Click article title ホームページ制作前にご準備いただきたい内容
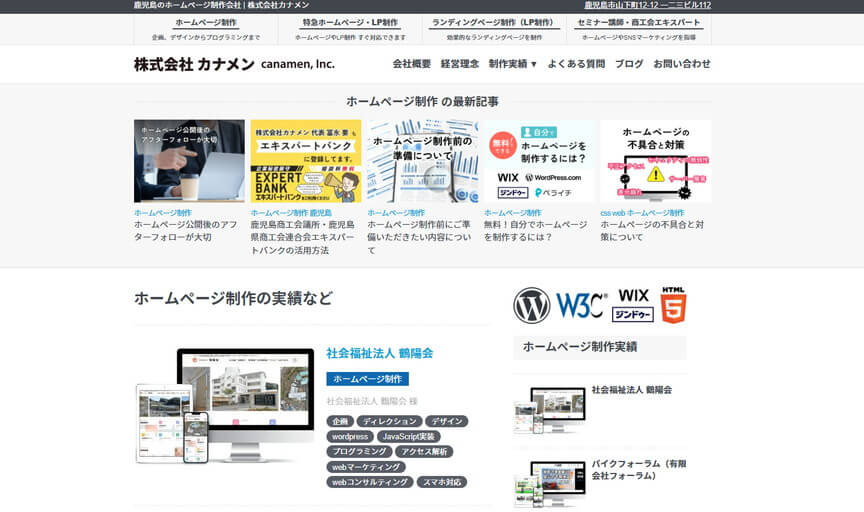The height and width of the screenshot is (512, 864). 419,237
